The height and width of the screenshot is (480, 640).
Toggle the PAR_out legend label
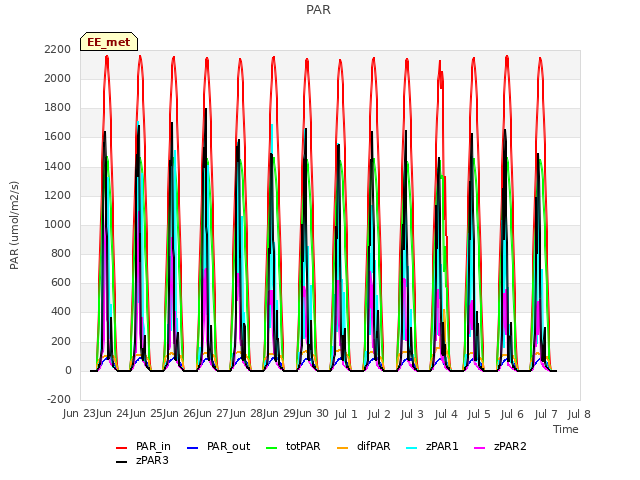click(228, 447)
